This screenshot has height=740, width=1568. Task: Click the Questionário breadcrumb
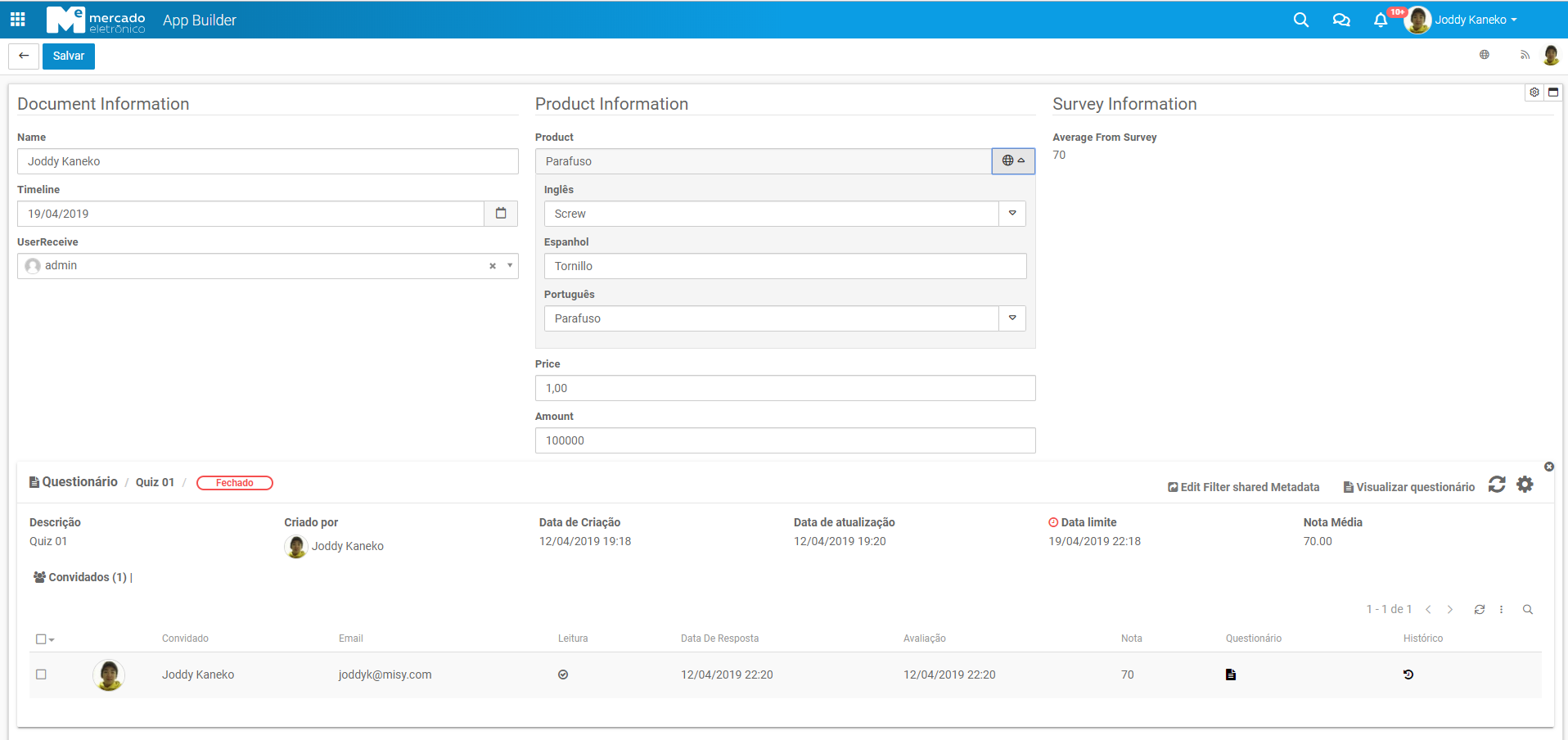click(x=79, y=482)
